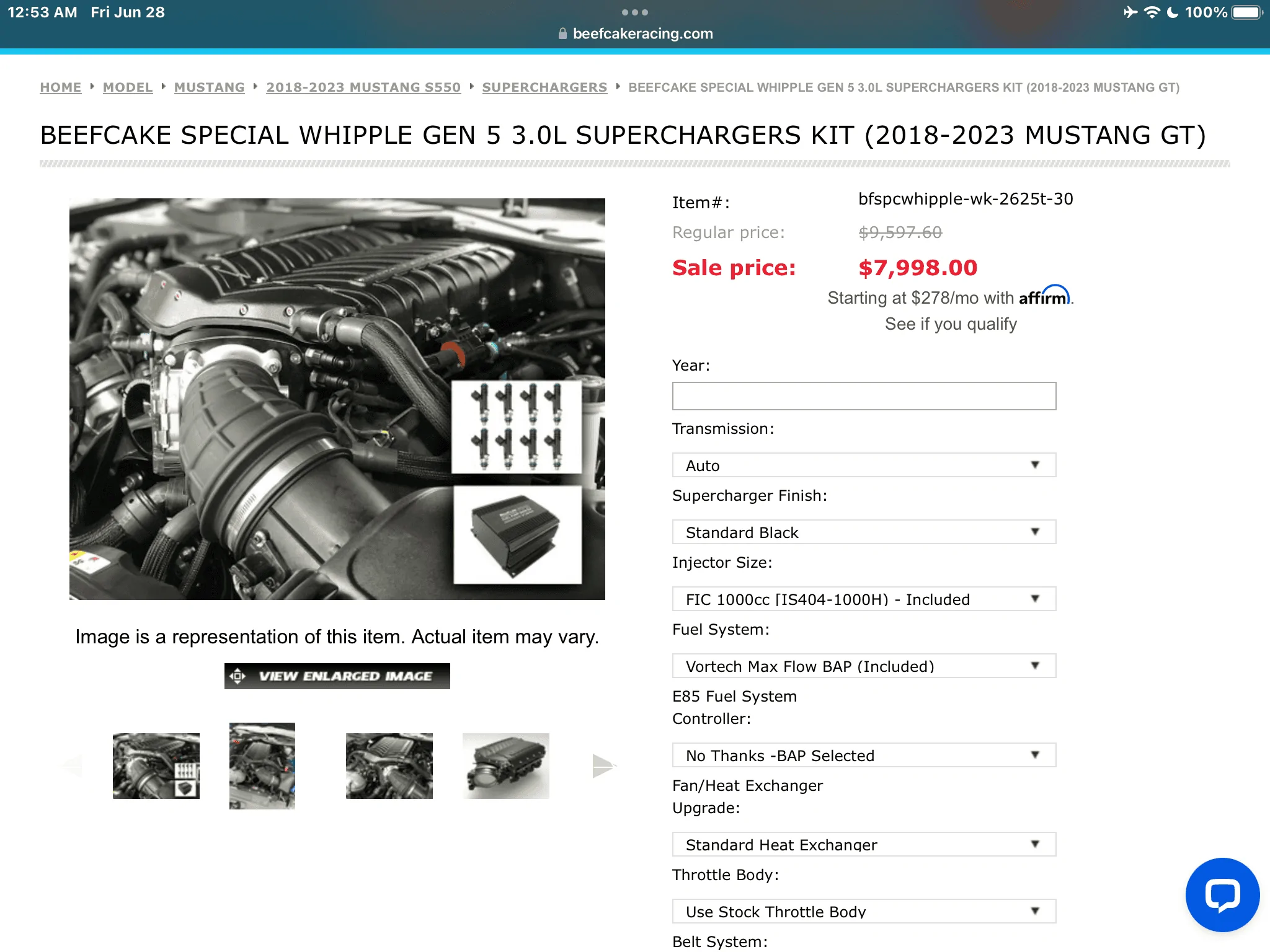Click the sale price $7,998.00
The height and width of the screenshot is (952, 1270).
pyautogui.click(x=918, y=268)
